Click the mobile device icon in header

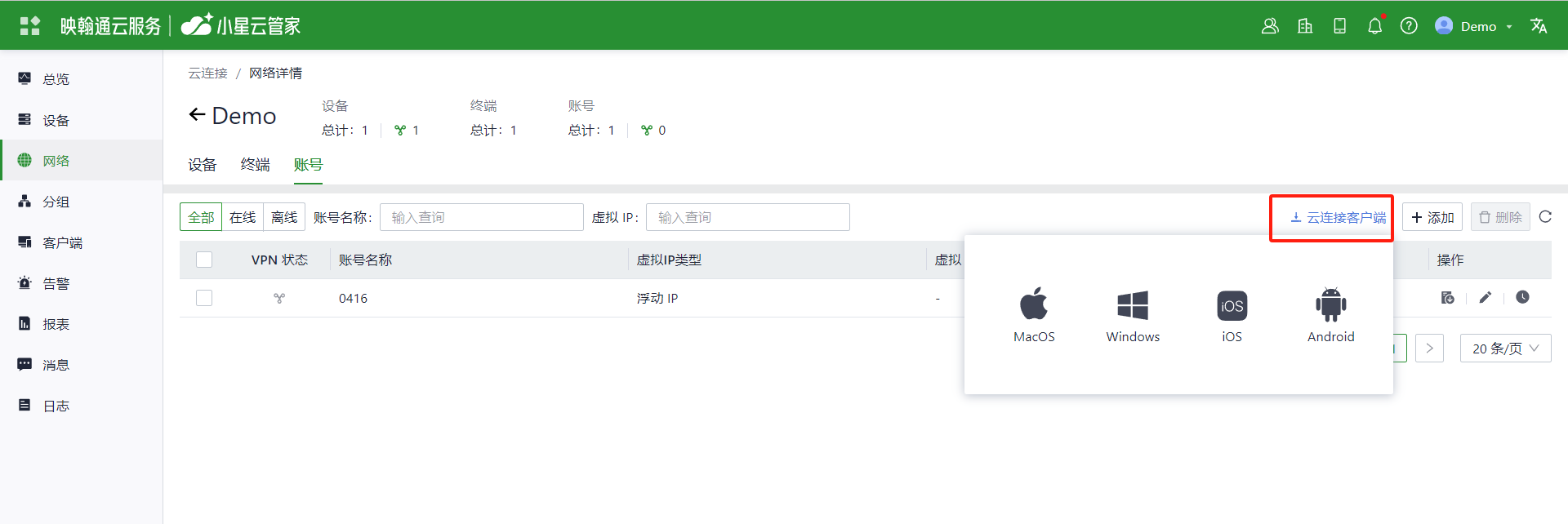pos(1340,26)
